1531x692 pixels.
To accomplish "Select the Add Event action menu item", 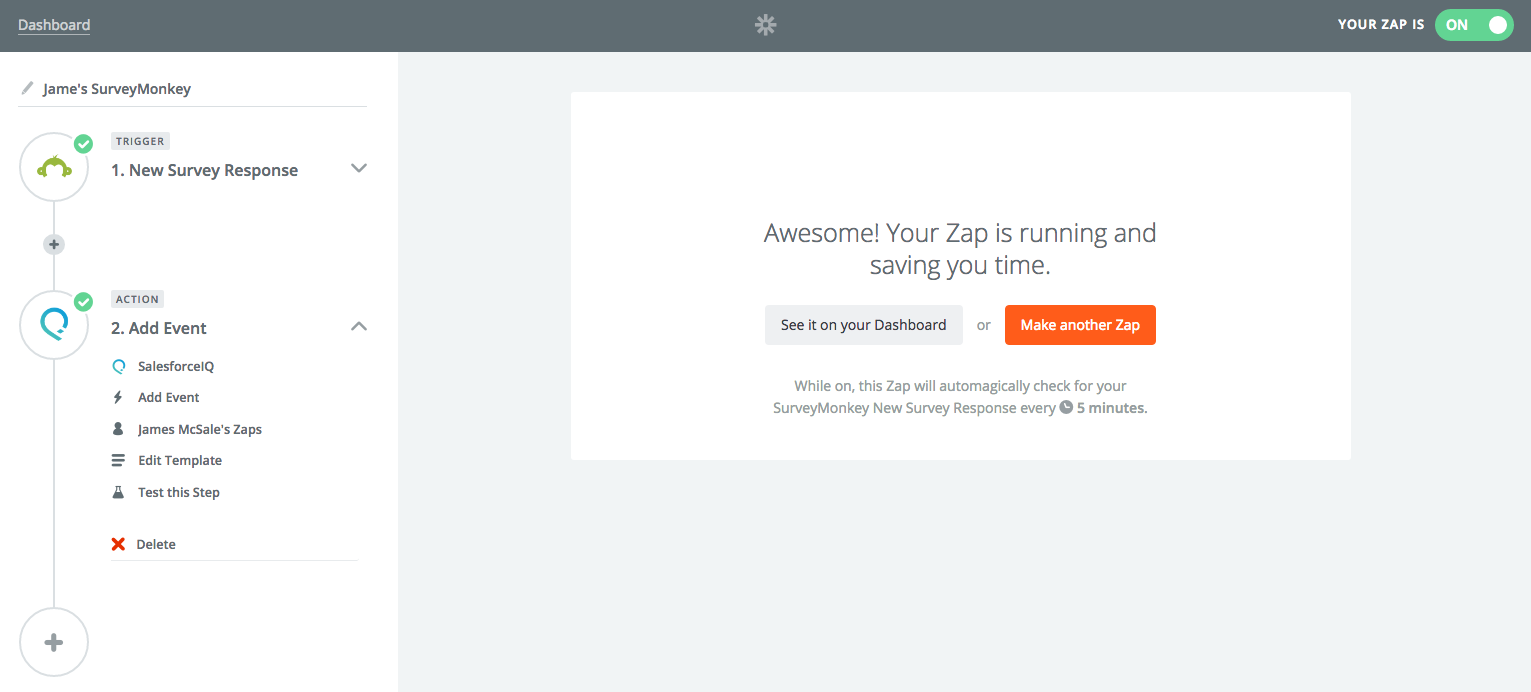I will pos(169,397).
